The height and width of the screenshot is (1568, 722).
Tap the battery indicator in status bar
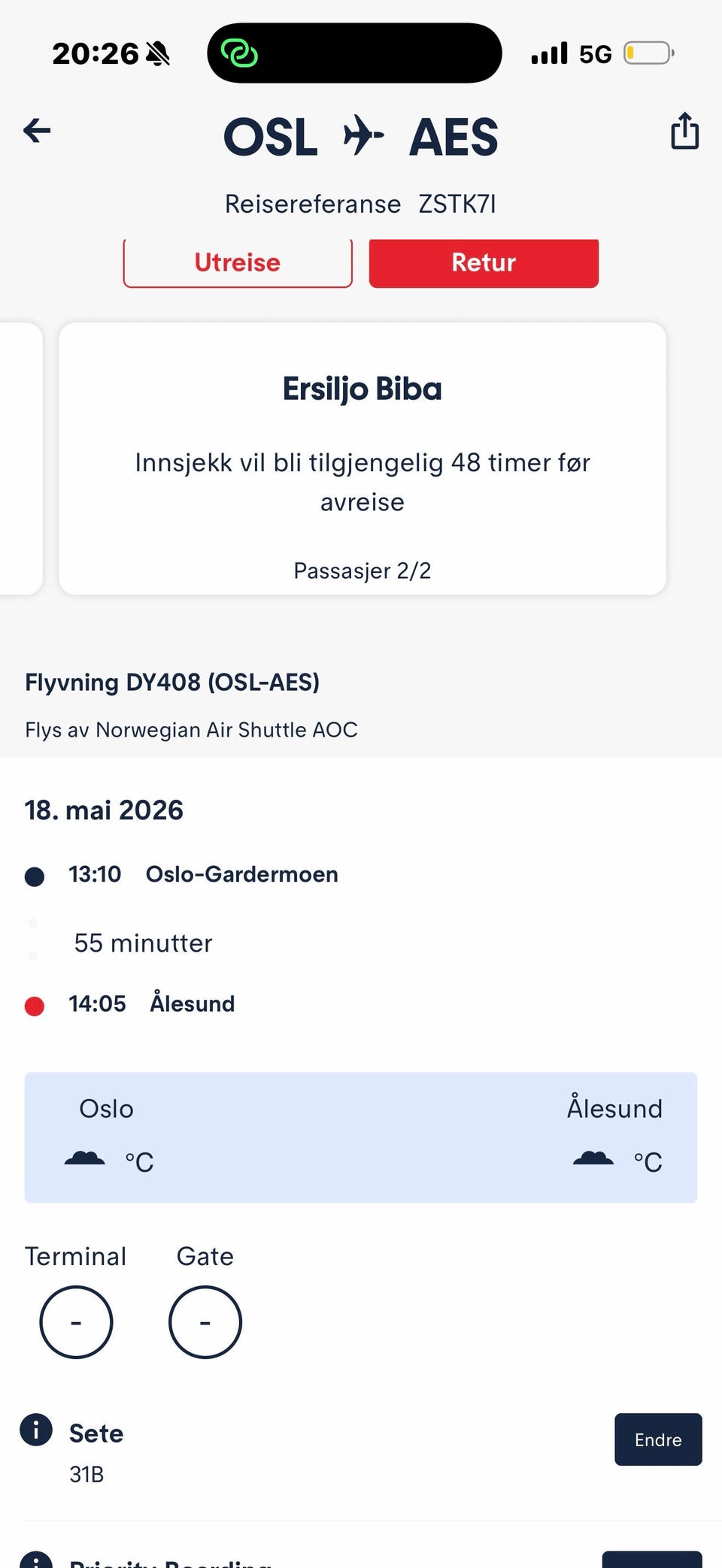point(648,53)
